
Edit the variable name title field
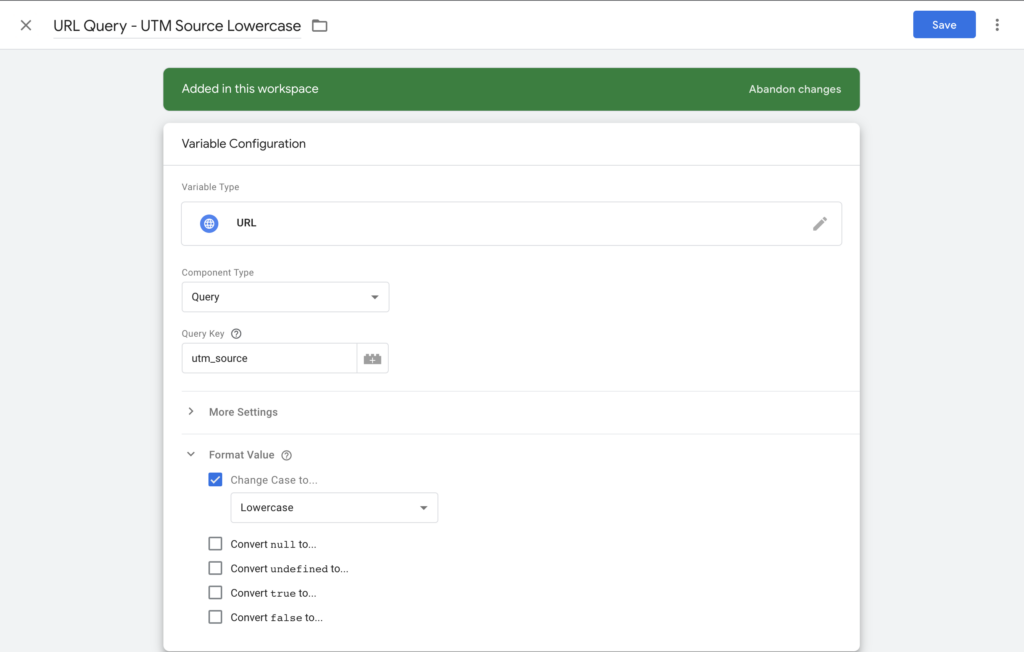pyautogui.click(x=177, y=26)
